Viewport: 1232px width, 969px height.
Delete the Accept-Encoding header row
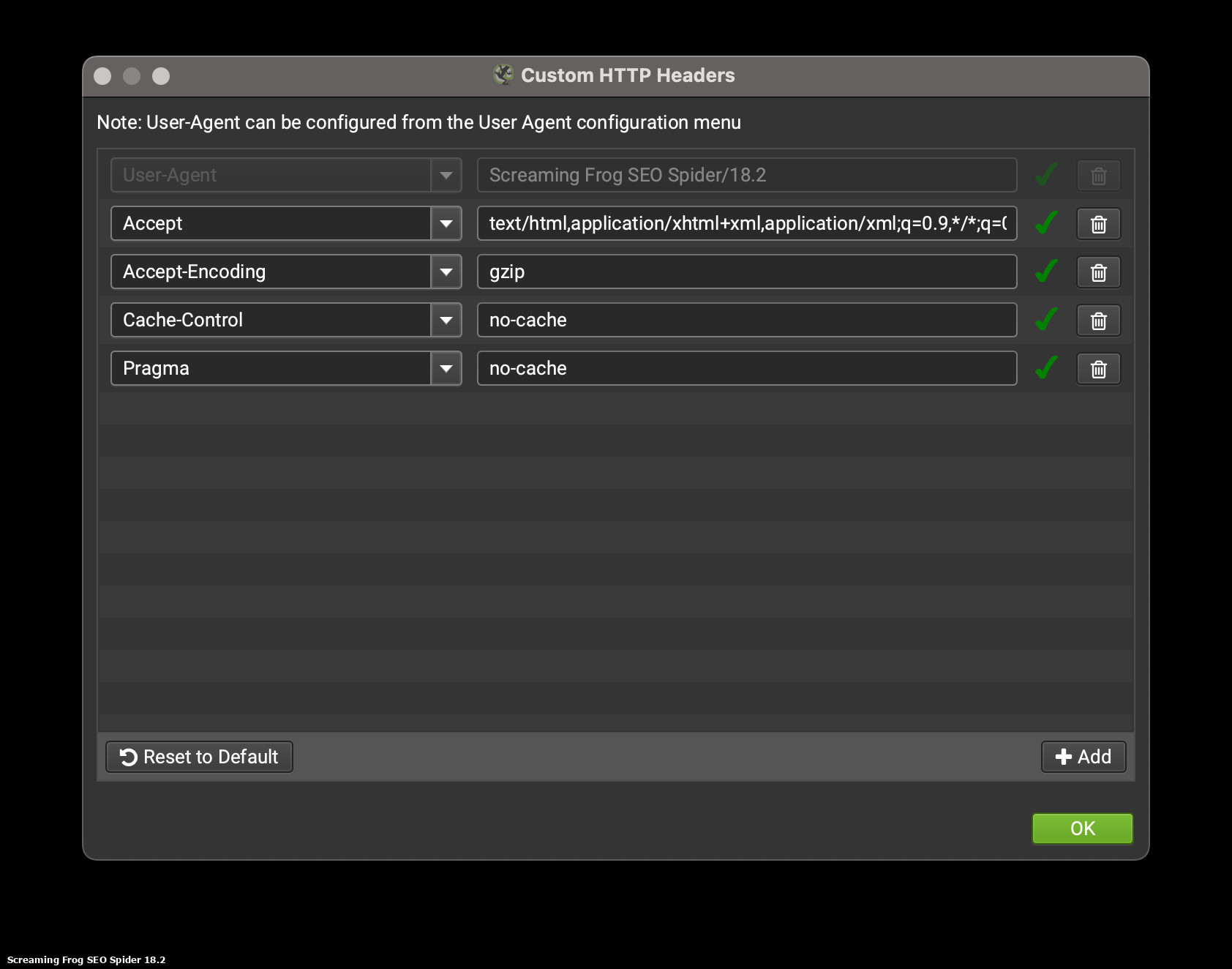(x=1098, y=272)
